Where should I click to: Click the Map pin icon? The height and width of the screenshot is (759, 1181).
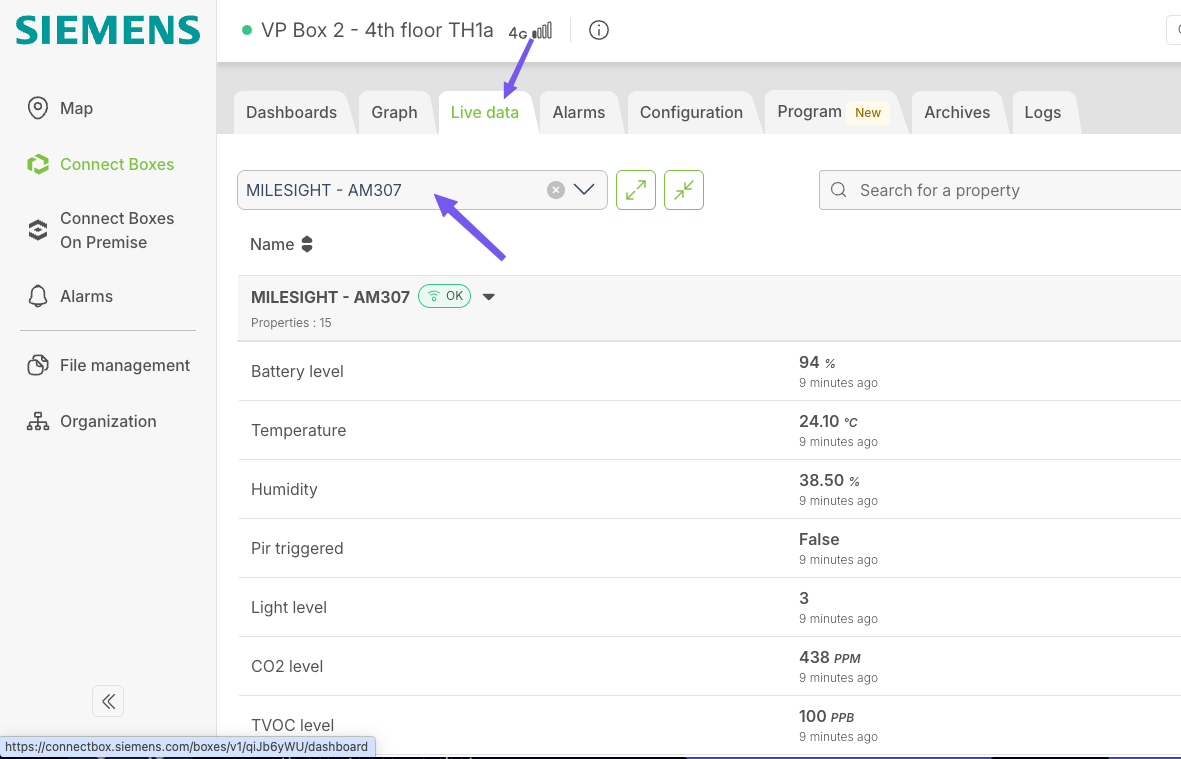point(38,108)
